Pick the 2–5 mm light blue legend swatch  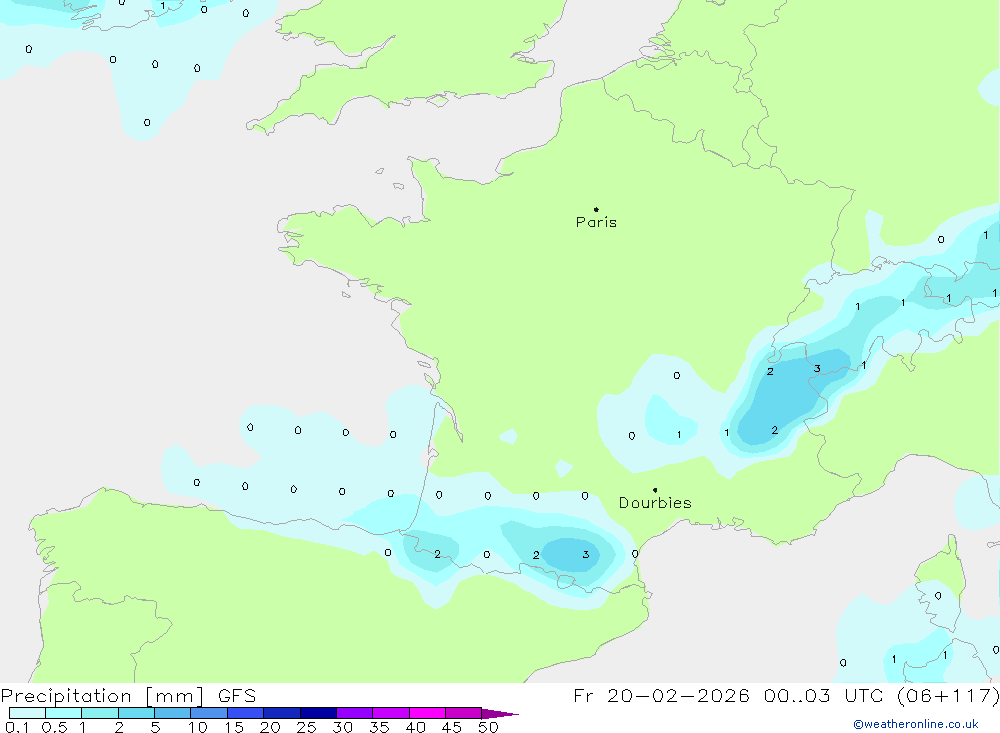[x=136, y=713]
